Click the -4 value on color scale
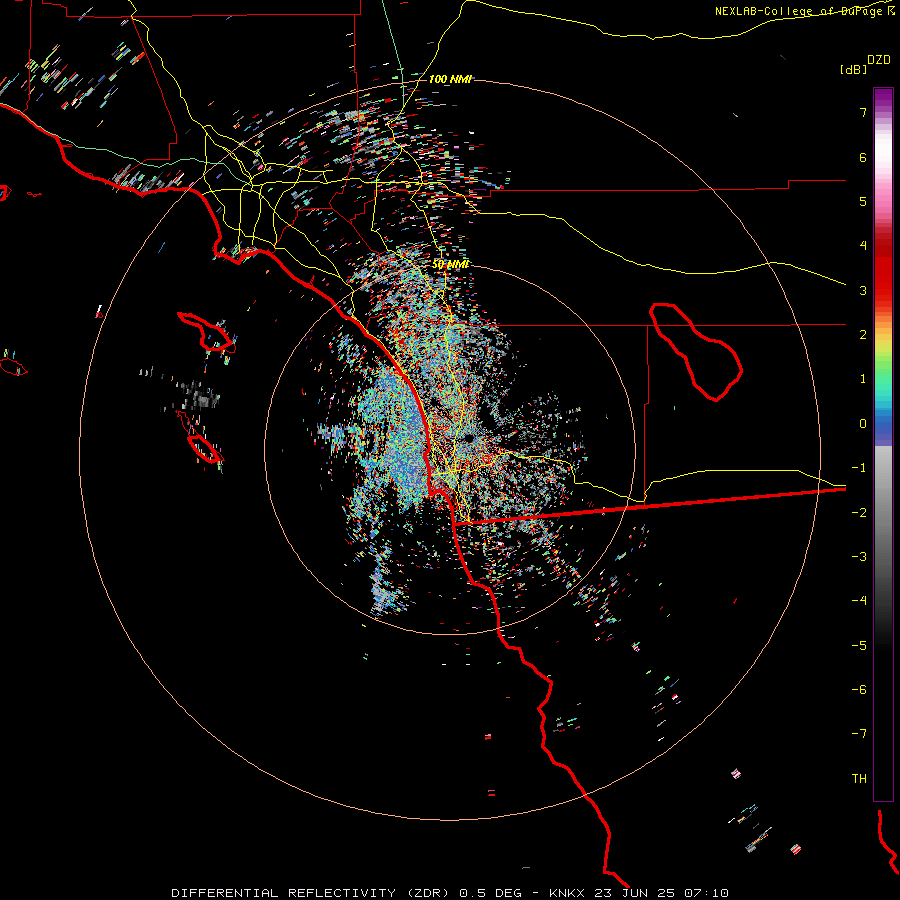 tap(859, 600)
